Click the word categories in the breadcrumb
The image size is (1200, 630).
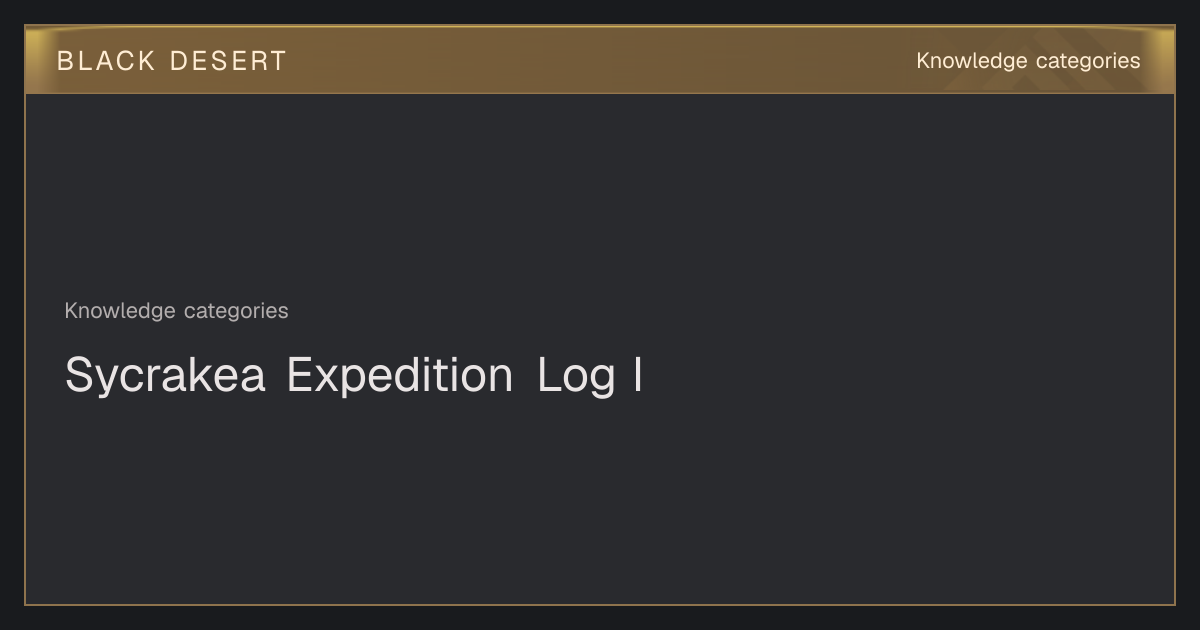click(236, 311)
